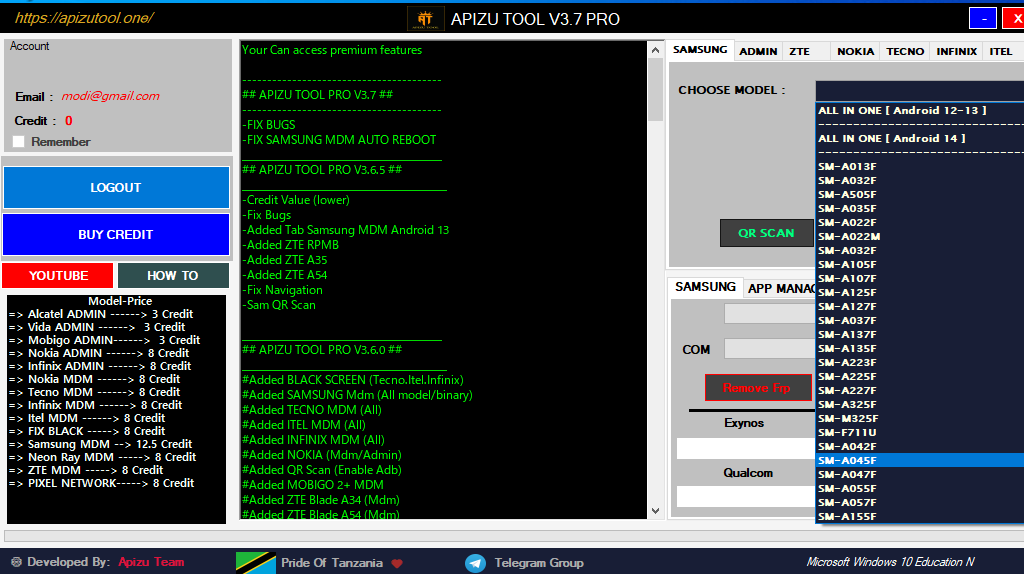Toggle the Remember checkbox
The width and height of the screenshot is (1024, 574).
[x=18, y=142]
